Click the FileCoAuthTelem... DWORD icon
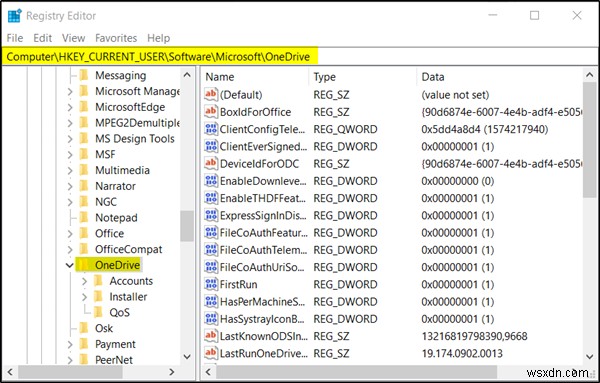Image resolution: width=600 pixels, height=383 pixels. (x=211, y=249)
